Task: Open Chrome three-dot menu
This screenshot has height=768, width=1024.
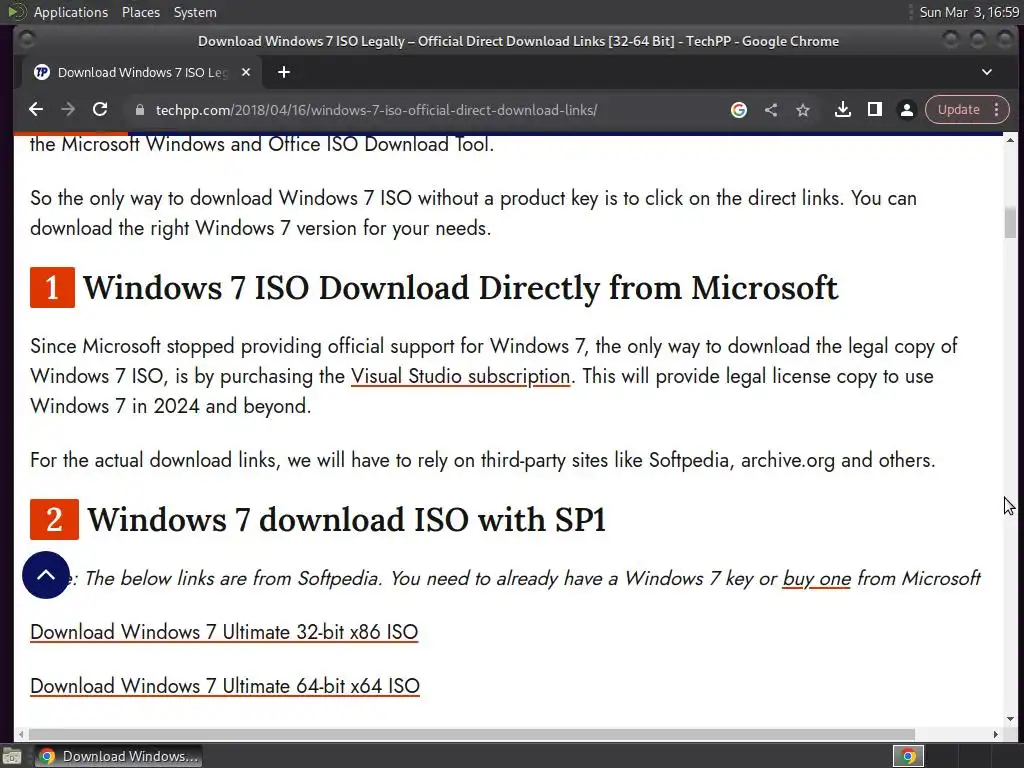Action: 997,110
